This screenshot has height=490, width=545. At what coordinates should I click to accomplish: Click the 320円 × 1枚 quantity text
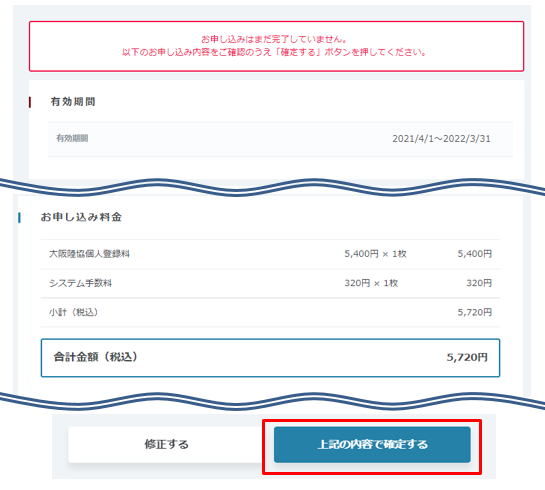pos(371,283)
